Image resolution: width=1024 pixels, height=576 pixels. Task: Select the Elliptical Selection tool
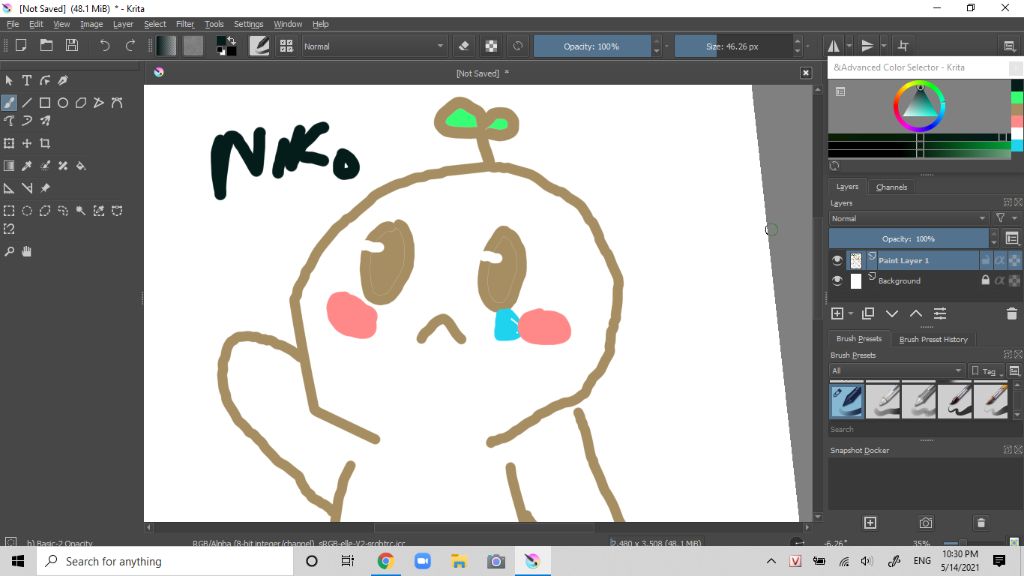(x=27, y=211)
